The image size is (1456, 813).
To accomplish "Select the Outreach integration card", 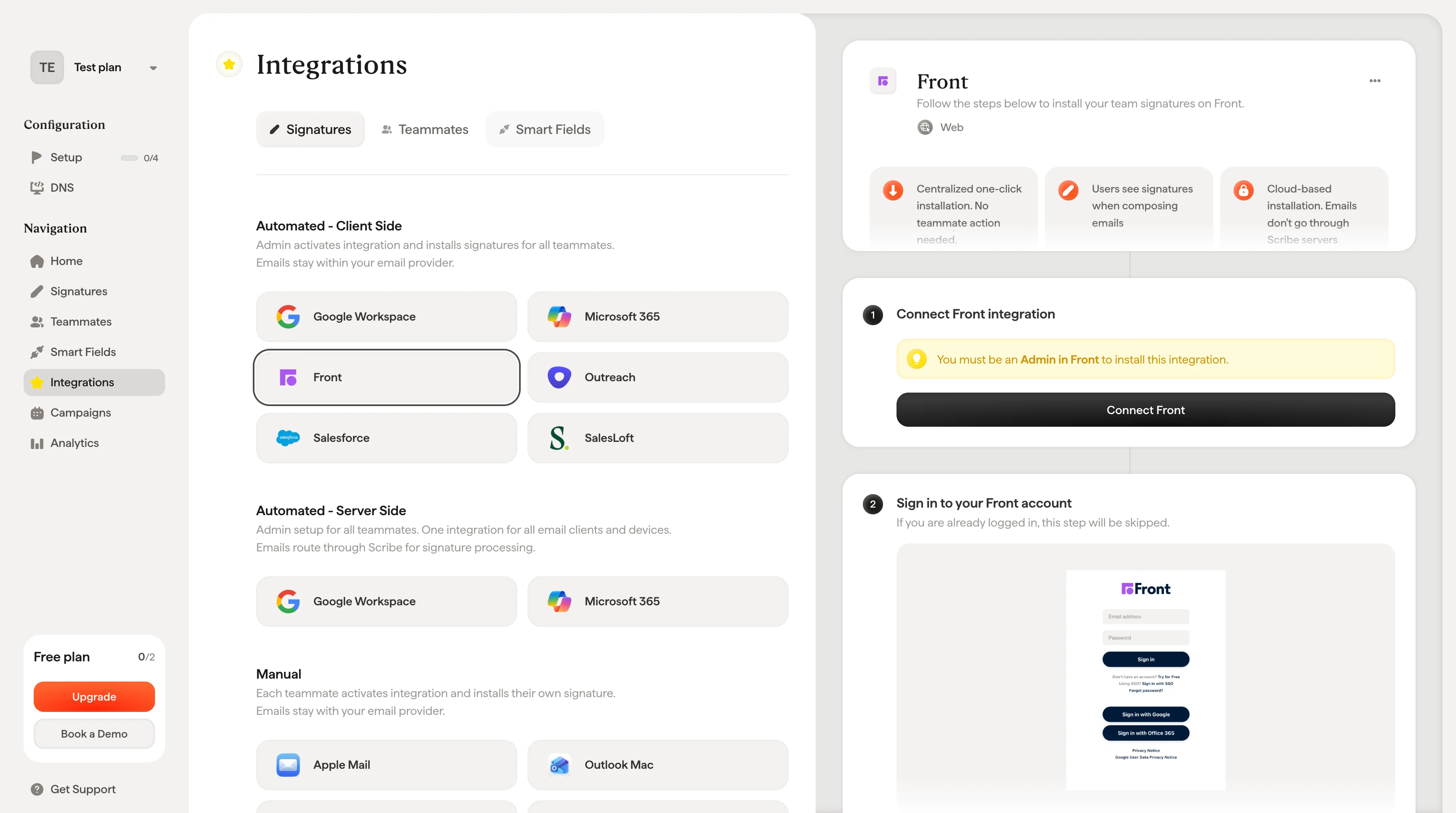I will click(658, 377).
